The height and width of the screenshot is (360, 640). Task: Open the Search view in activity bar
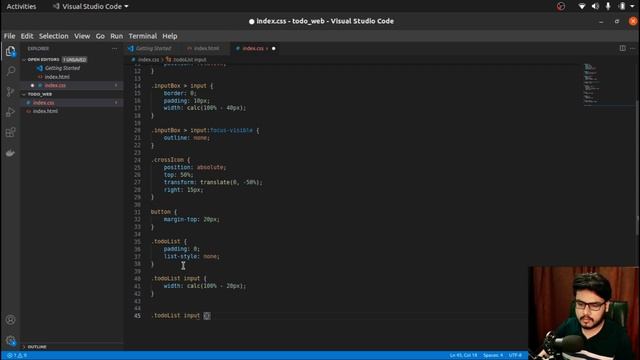coord(11,71)
